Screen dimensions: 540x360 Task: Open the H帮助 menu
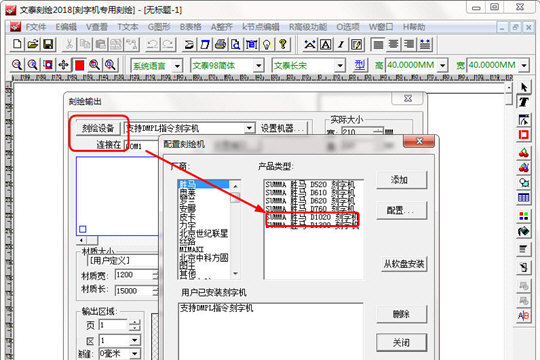414,27
